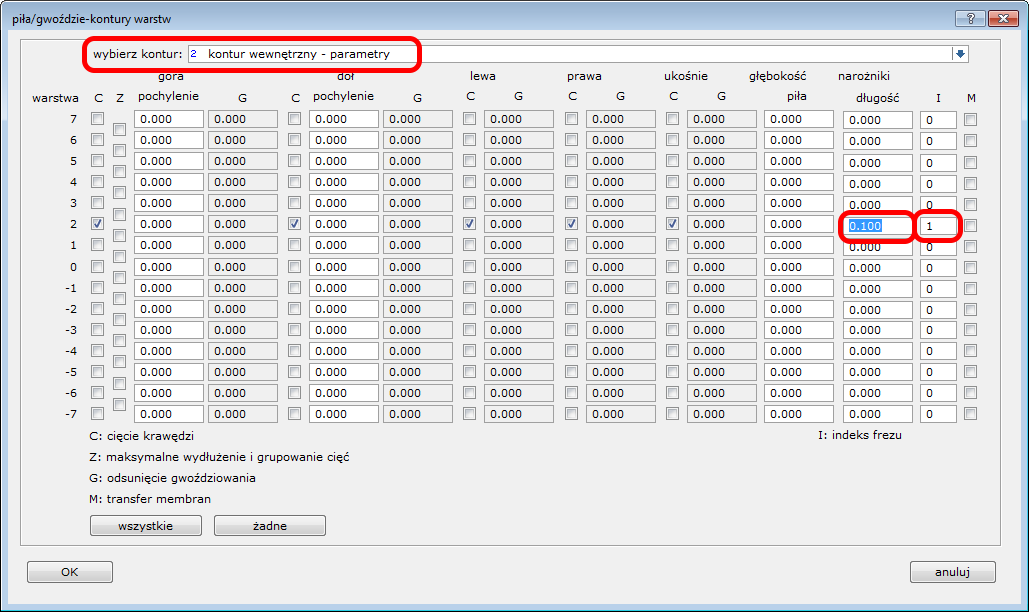Open the 'wybierz kontur' dropdown arrow
Image resolution: width=1029 pixels, height=612 pixels.
point(960,54)
